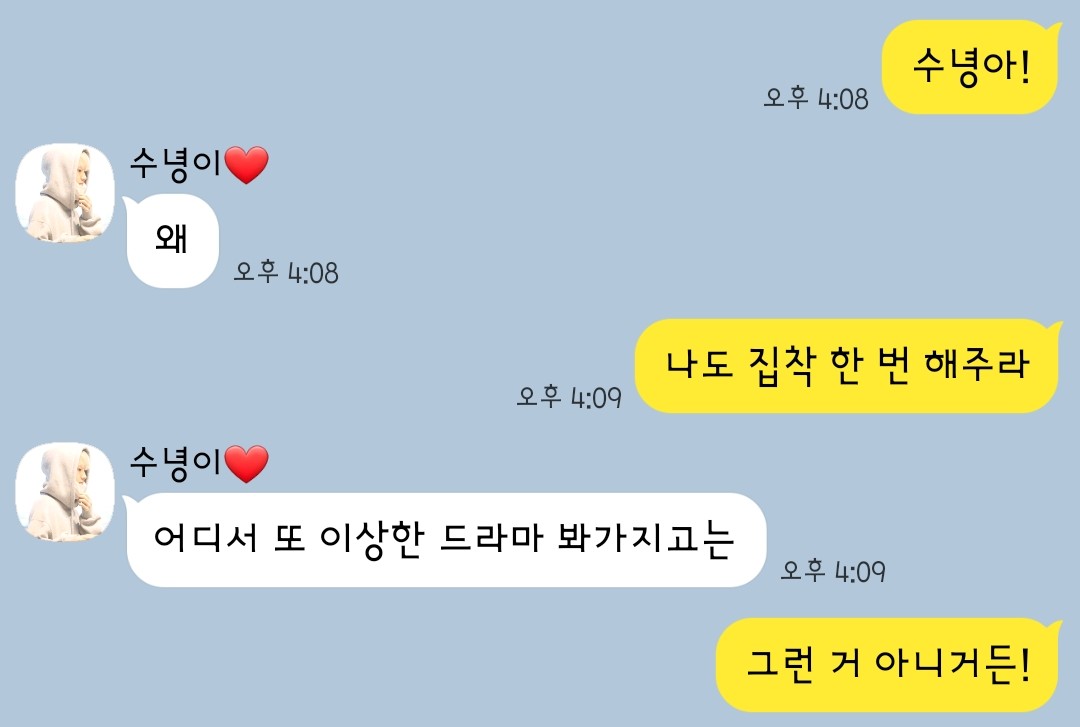Tap the first 수녕이 sender name
Image resolution: width=1080 pixels, height=727 pixels.
[x=176, y=165]
